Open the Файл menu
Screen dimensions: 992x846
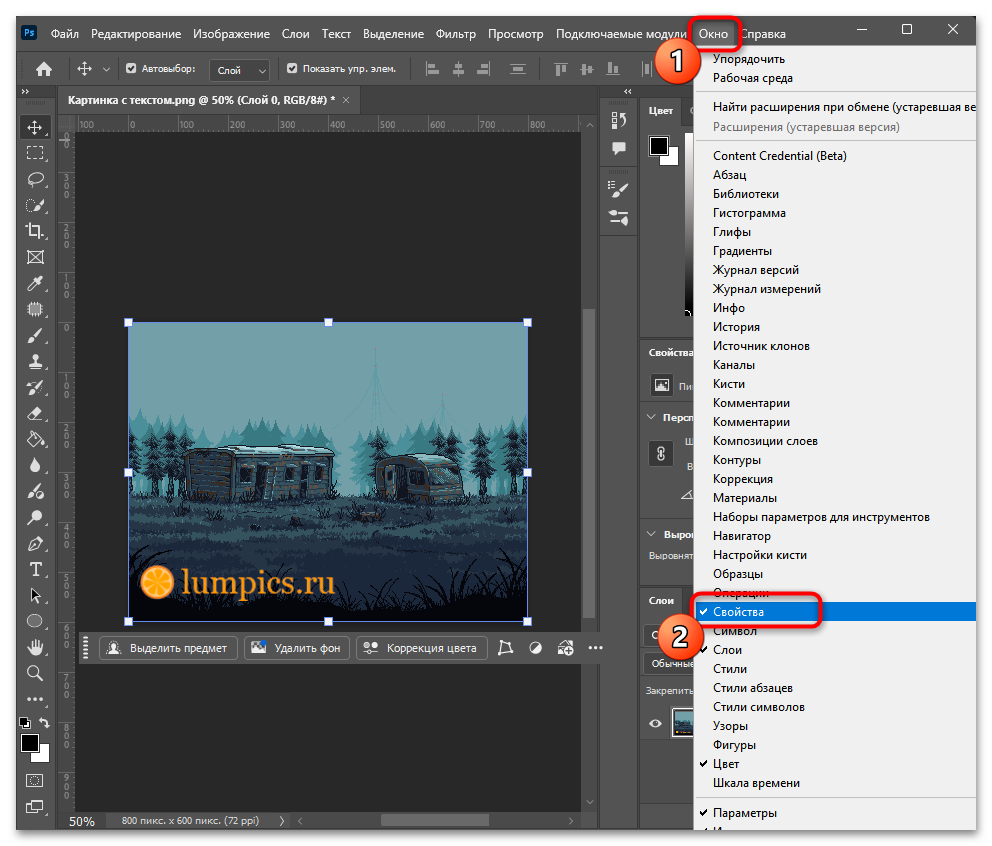pyautogui.click(x=65, y=34)
